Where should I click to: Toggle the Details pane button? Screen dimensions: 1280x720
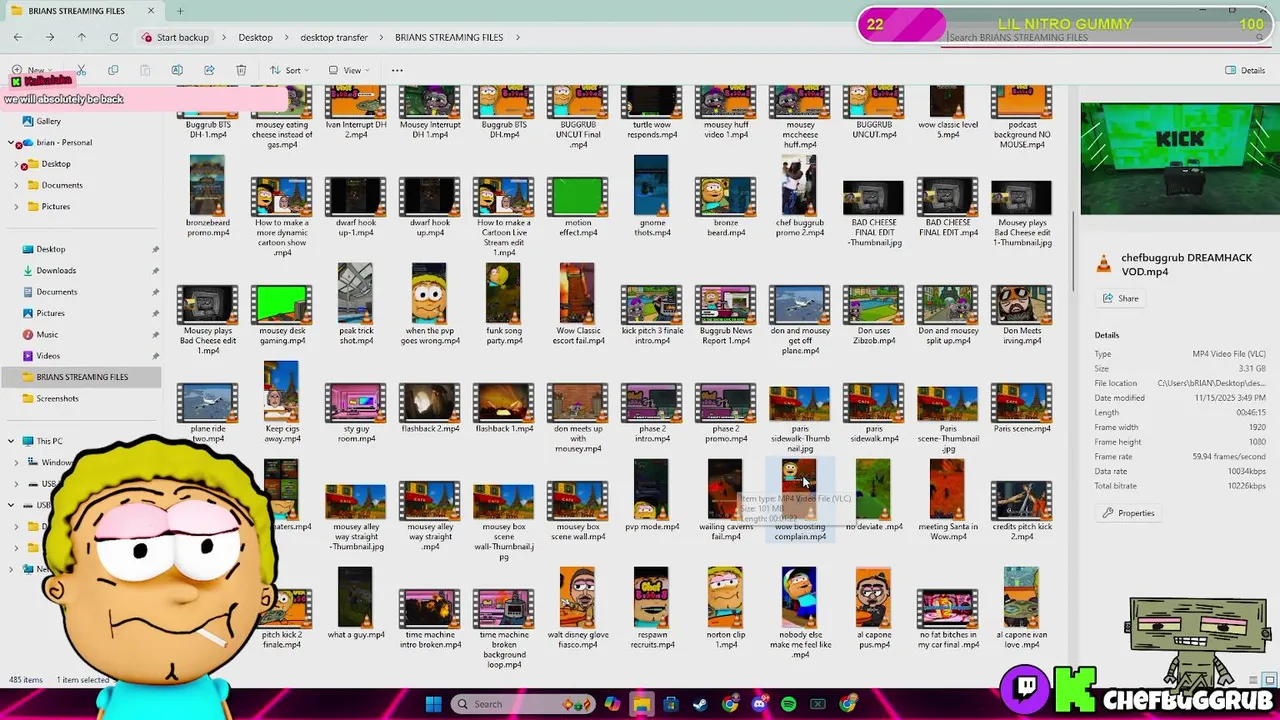1245,70
